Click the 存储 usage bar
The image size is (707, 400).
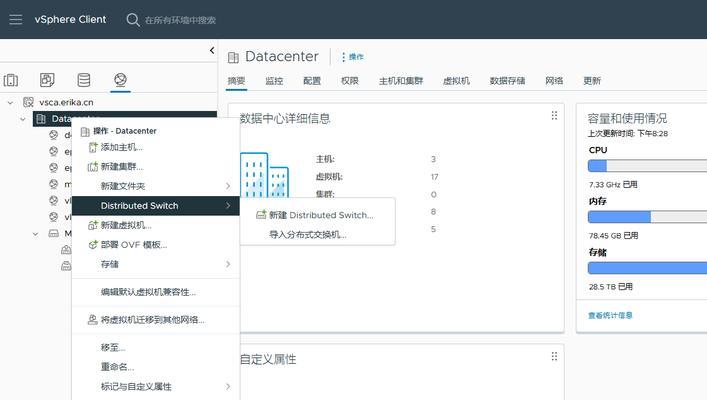[647, 268]
